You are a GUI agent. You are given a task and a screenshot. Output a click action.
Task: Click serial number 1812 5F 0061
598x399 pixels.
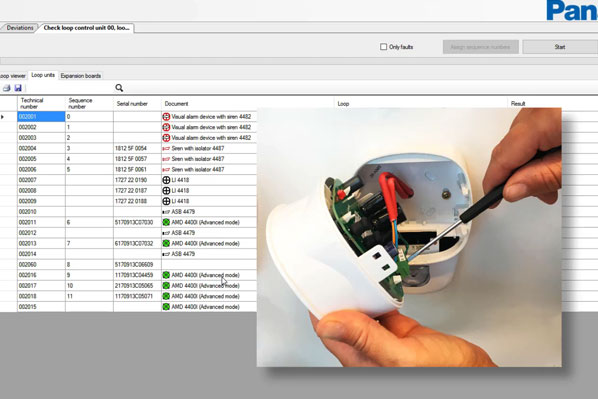click(x=131, y=169)
